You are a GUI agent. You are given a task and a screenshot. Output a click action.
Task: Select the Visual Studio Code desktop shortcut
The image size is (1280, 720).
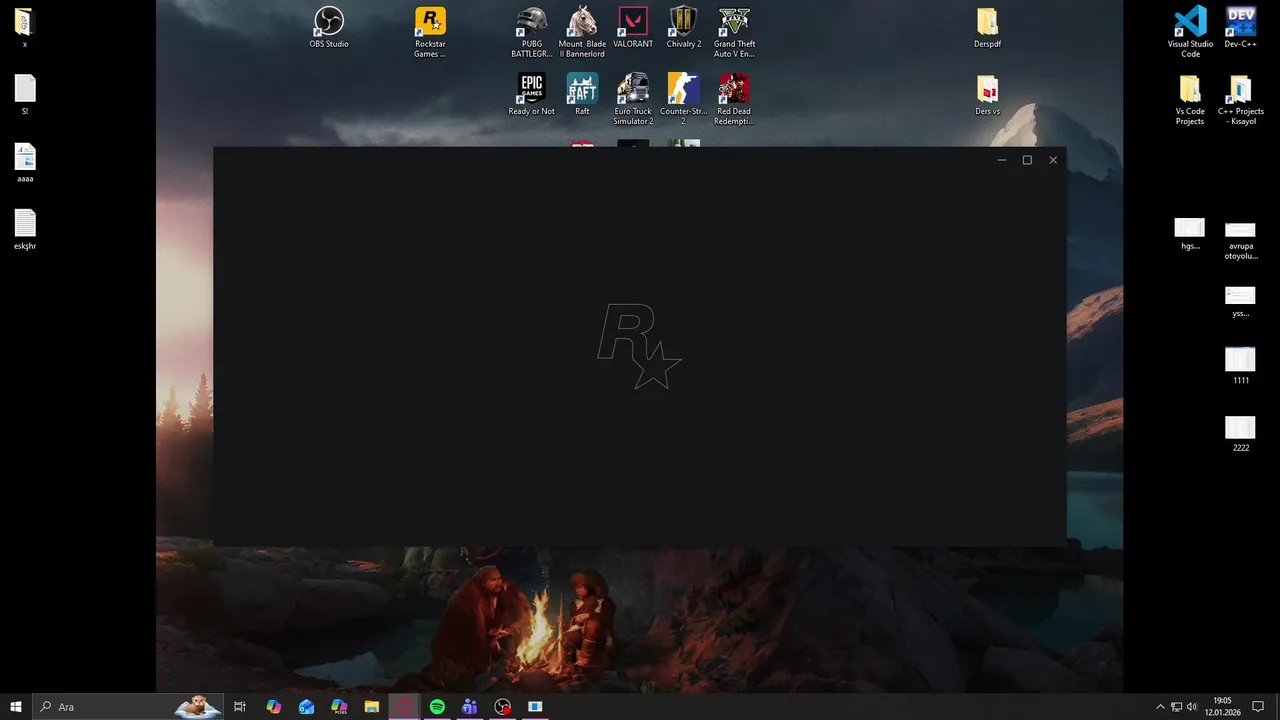tap(1190, 32)
